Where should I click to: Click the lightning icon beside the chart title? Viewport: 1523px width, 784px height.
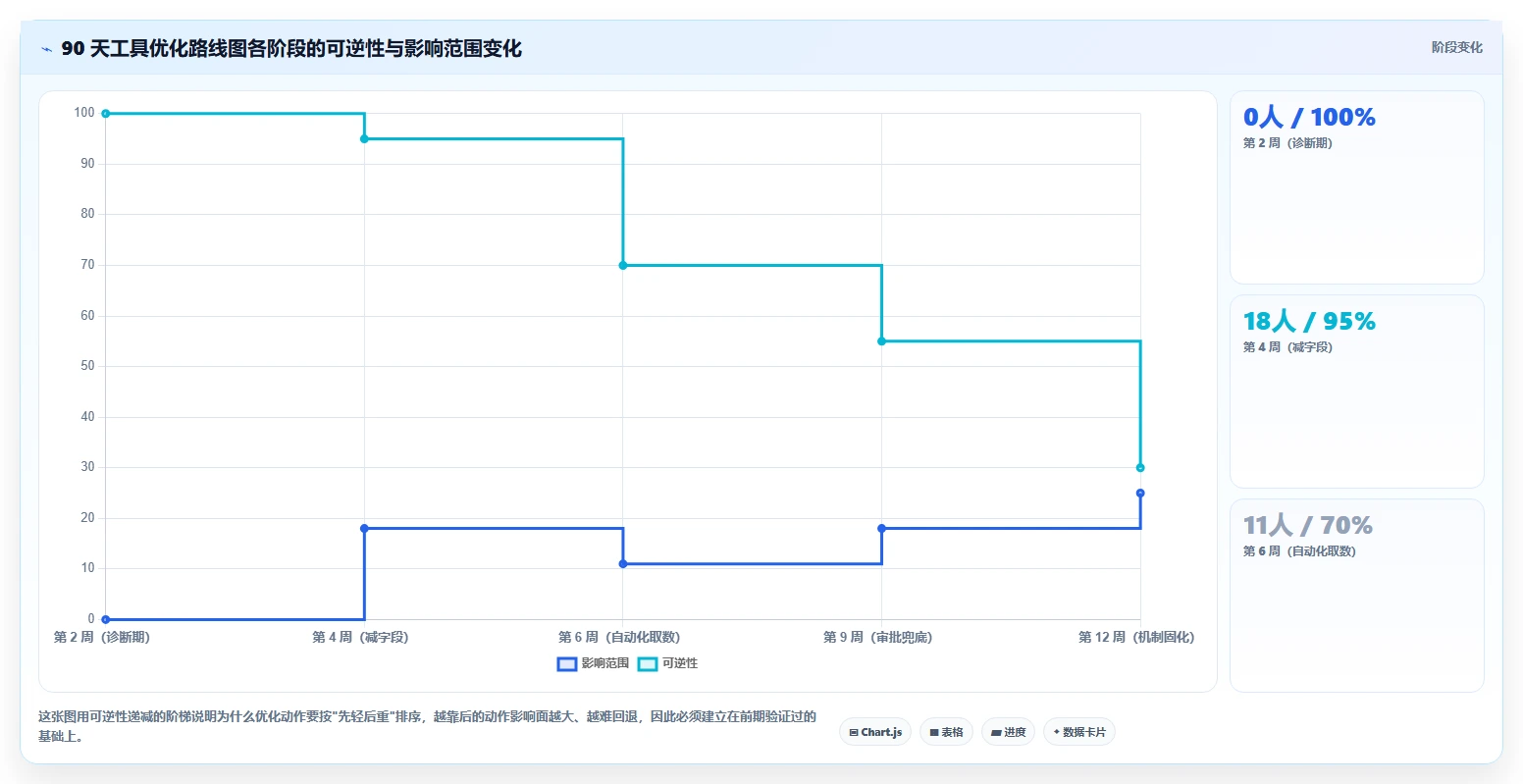coord(46,49)
